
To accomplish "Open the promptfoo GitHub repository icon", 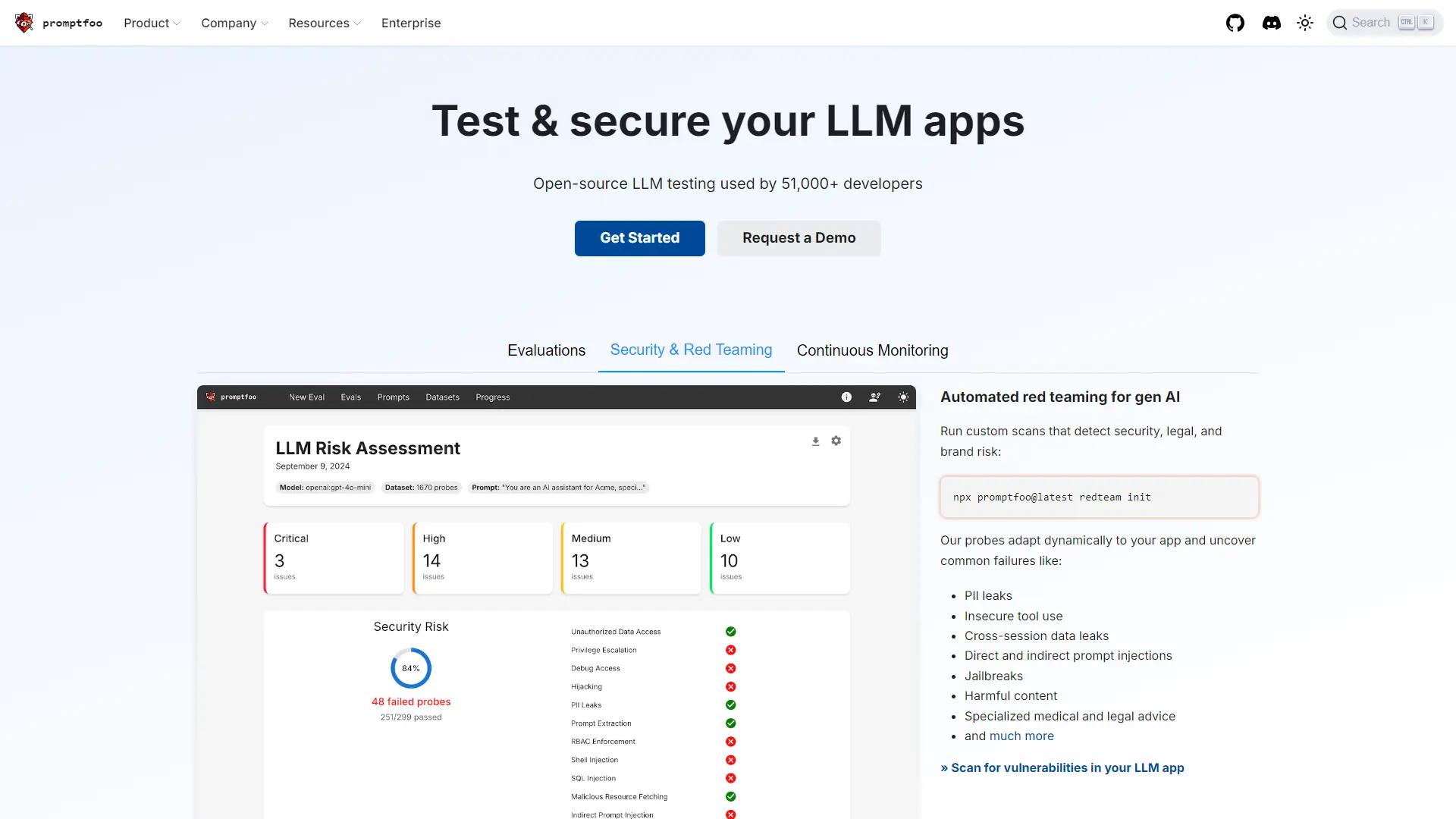I will pyautogui.click(x=1235, y=23).
